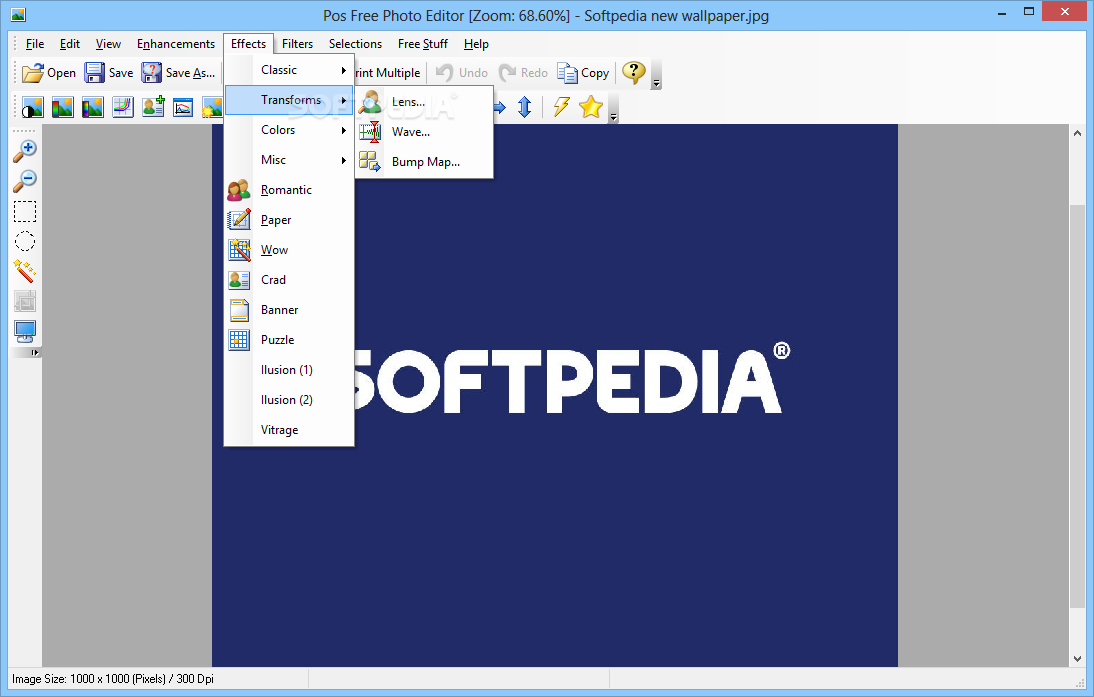The height and width of the screenshot is (697, 1094).
Task: Click the Wave effect icon
Action: (369, 132)
